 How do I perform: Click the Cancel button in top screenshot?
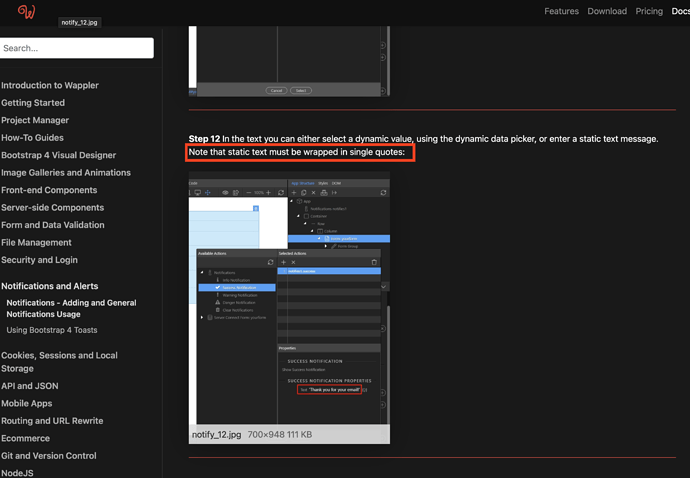click(x=276, y=90)
